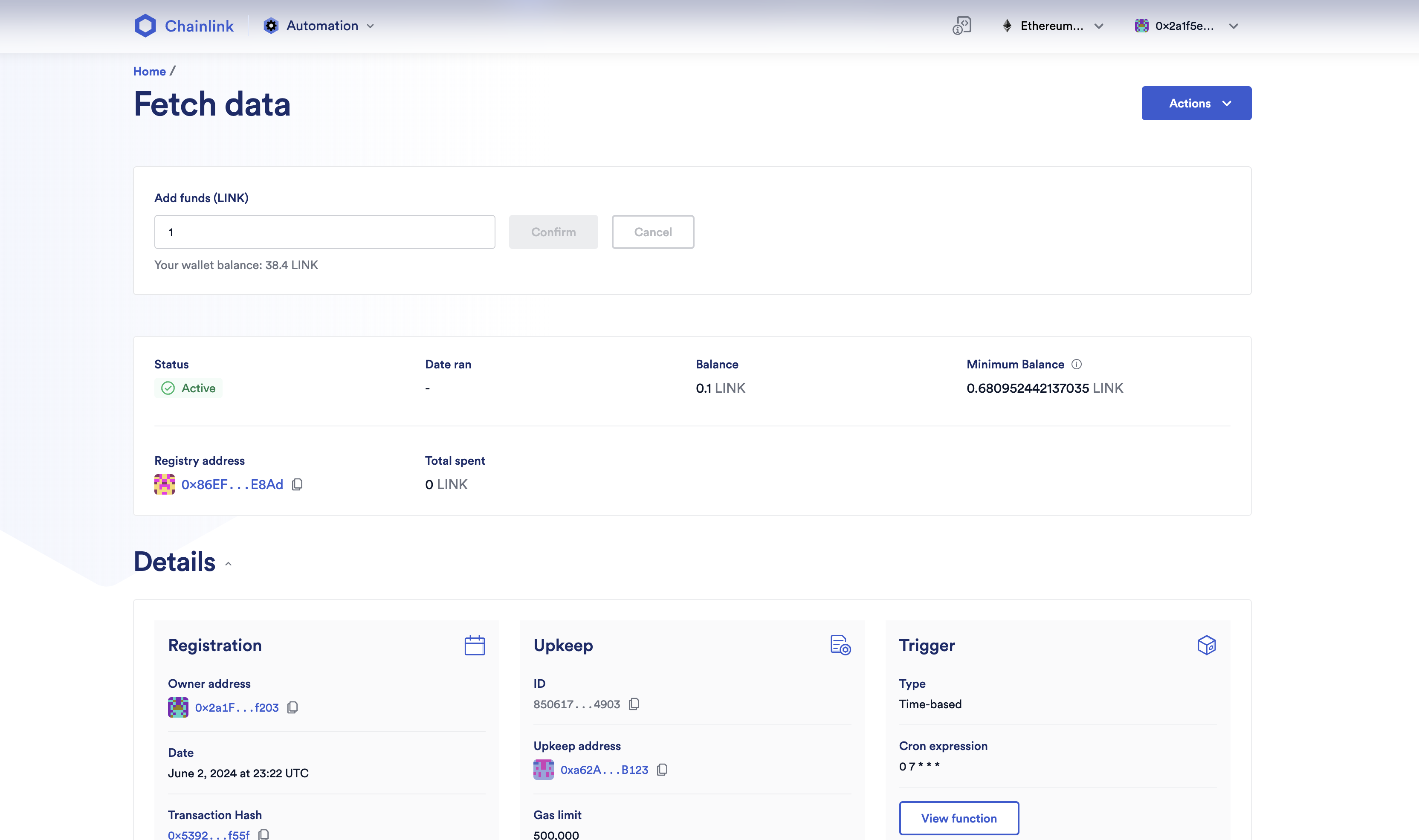The image size is (1419, 840).
Task: Open the developer tools icon in header
Action: [x=961, y=26]
